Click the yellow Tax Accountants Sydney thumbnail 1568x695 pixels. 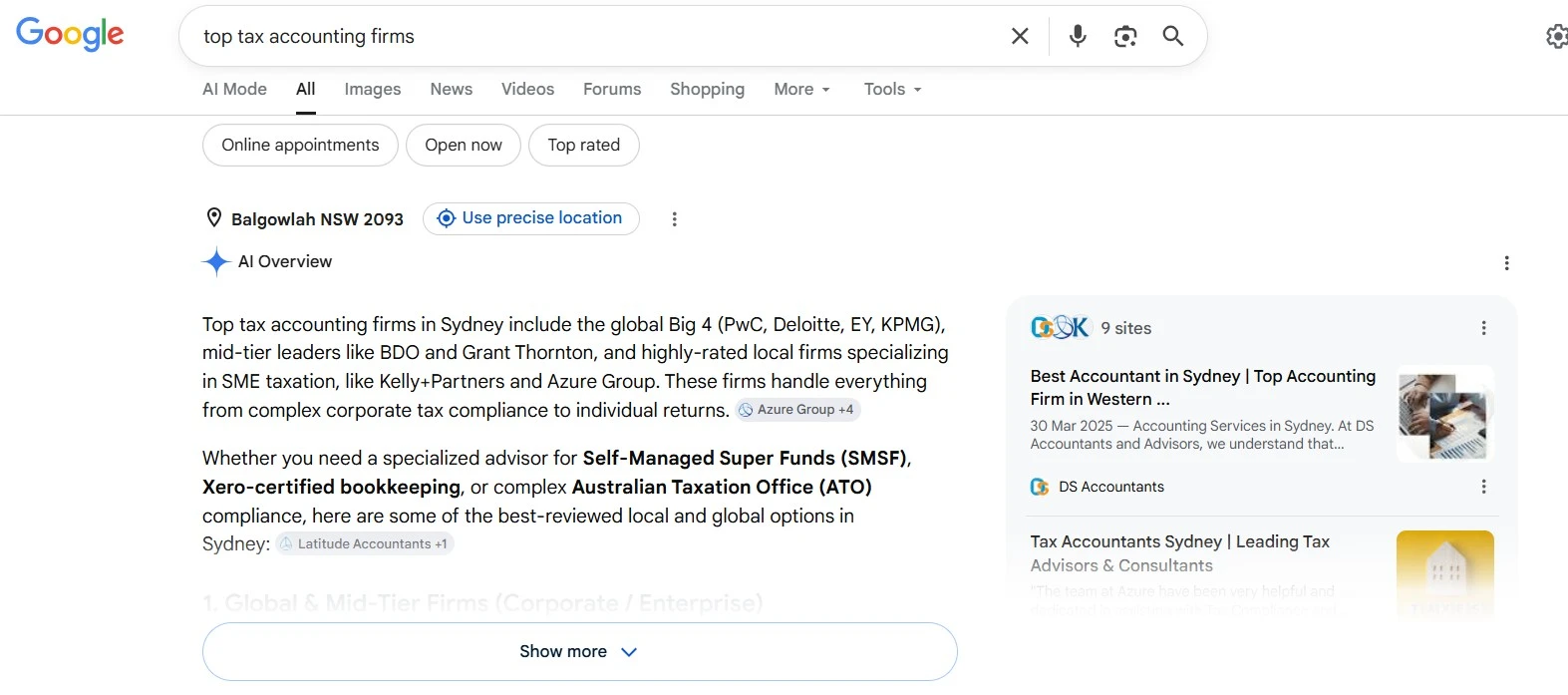click(1444, 573)
